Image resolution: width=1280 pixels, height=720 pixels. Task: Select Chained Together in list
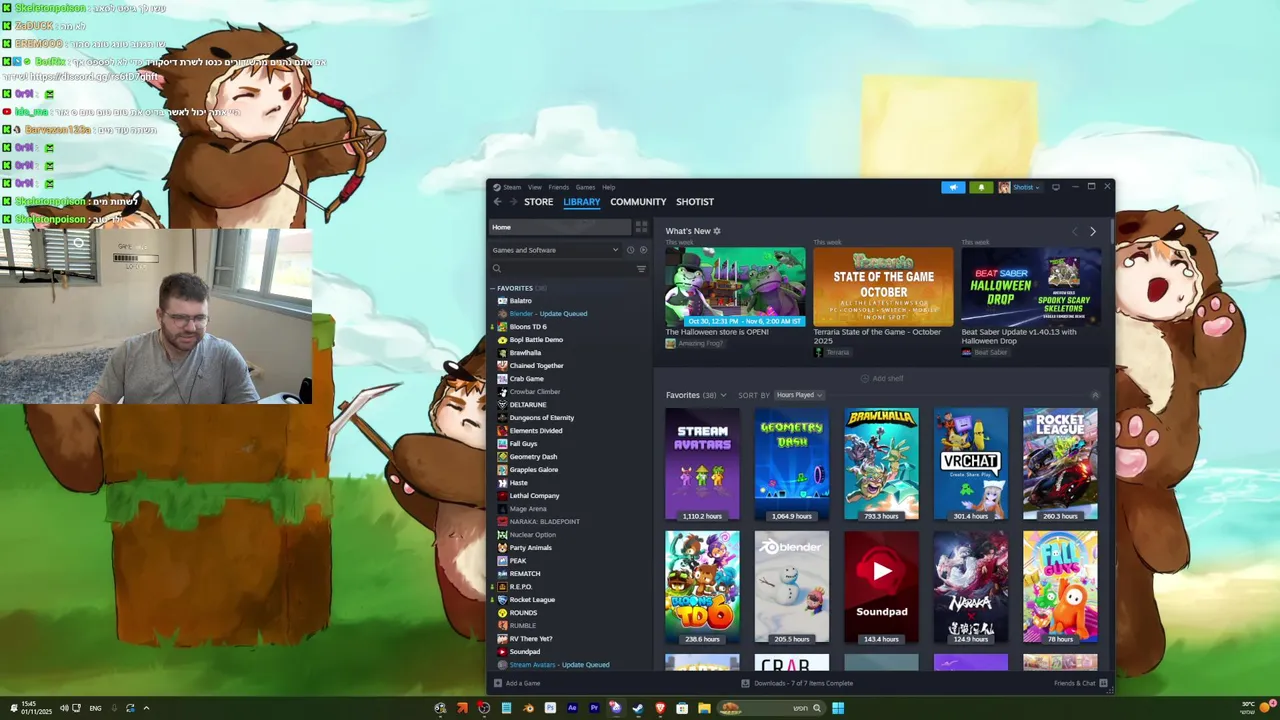click(536, 366)
